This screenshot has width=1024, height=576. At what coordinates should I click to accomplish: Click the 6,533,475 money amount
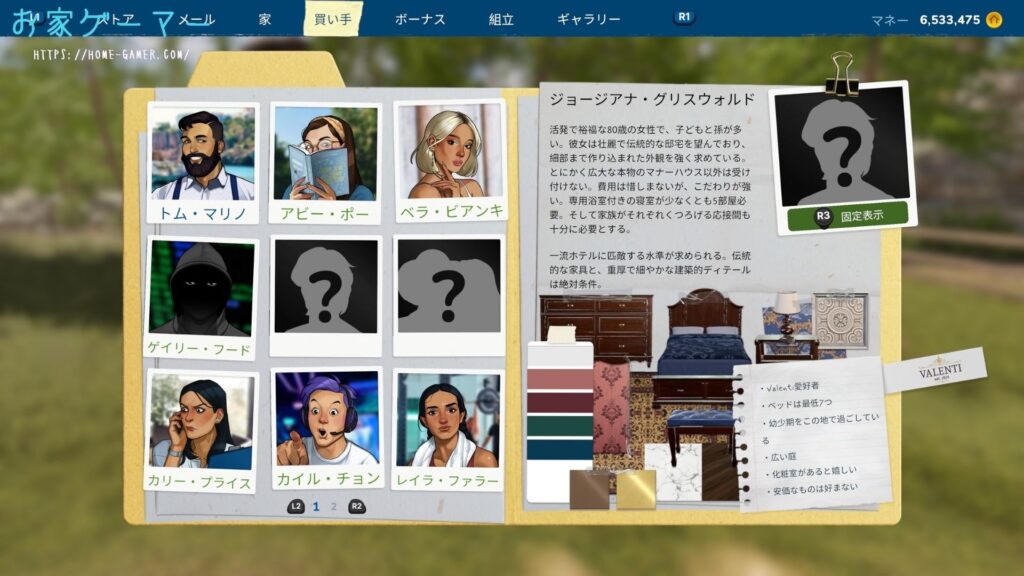(950, 20)
